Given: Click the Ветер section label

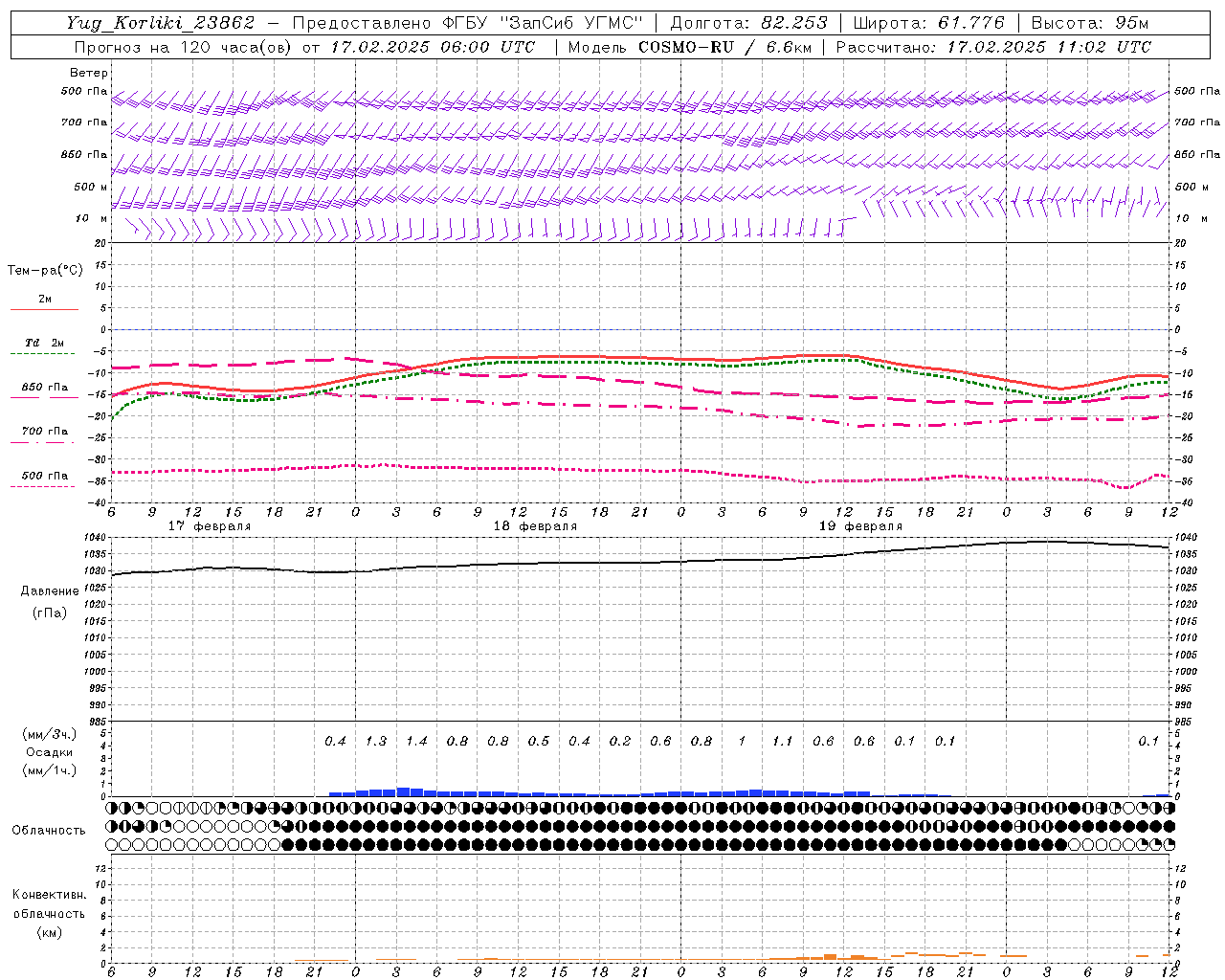Looking at the screenshot, I should (89, 73).
